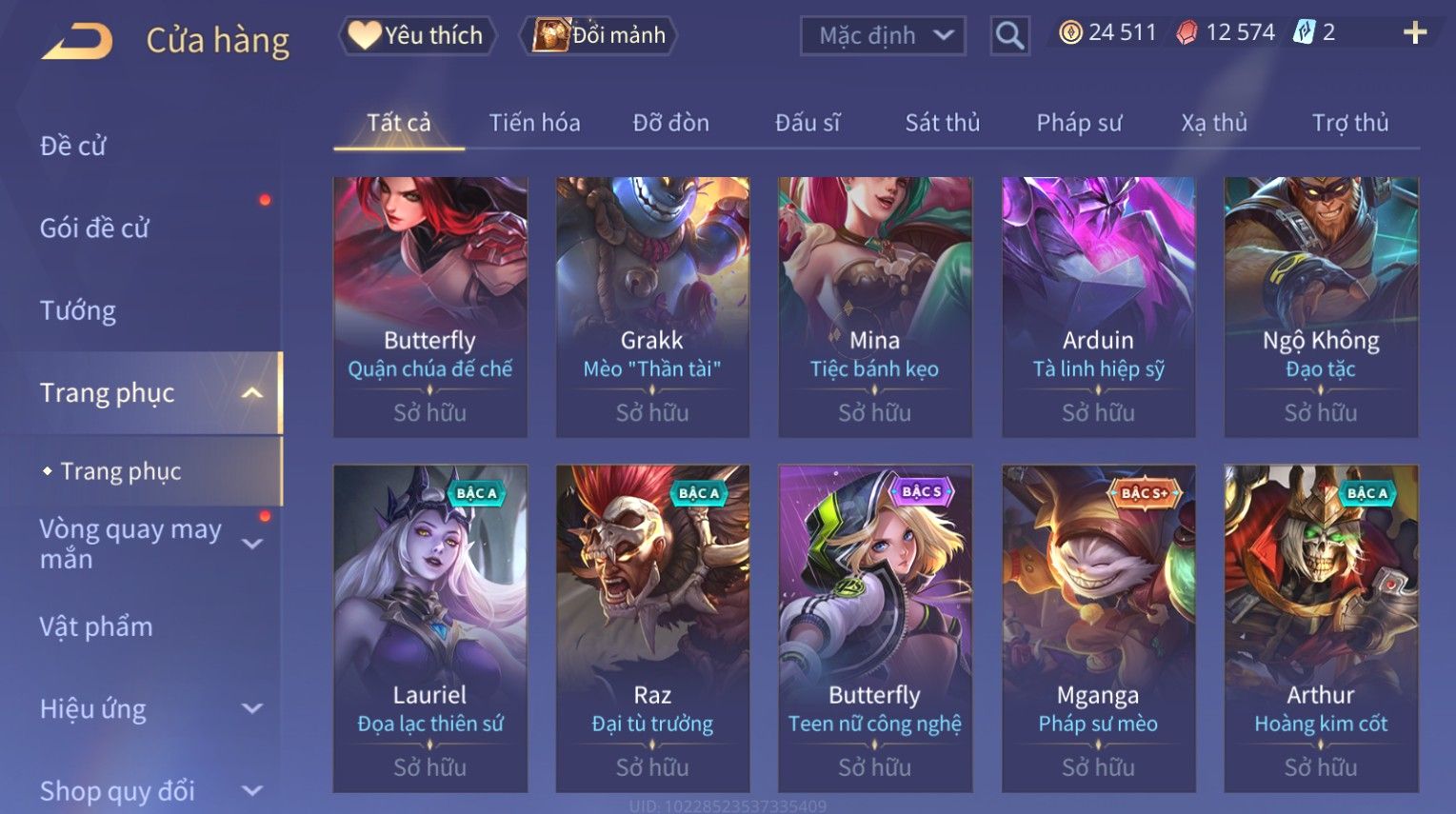Tap the red ruby currency icon

tap(1187, 33)
